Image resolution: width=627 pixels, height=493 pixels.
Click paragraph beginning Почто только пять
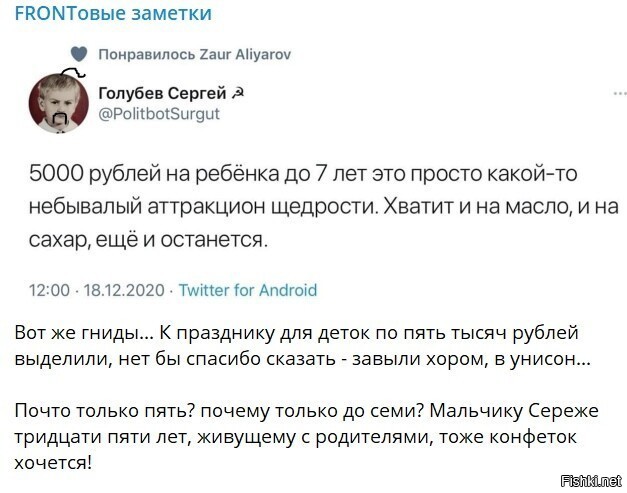pyautogui.click(x=307, y=437)
